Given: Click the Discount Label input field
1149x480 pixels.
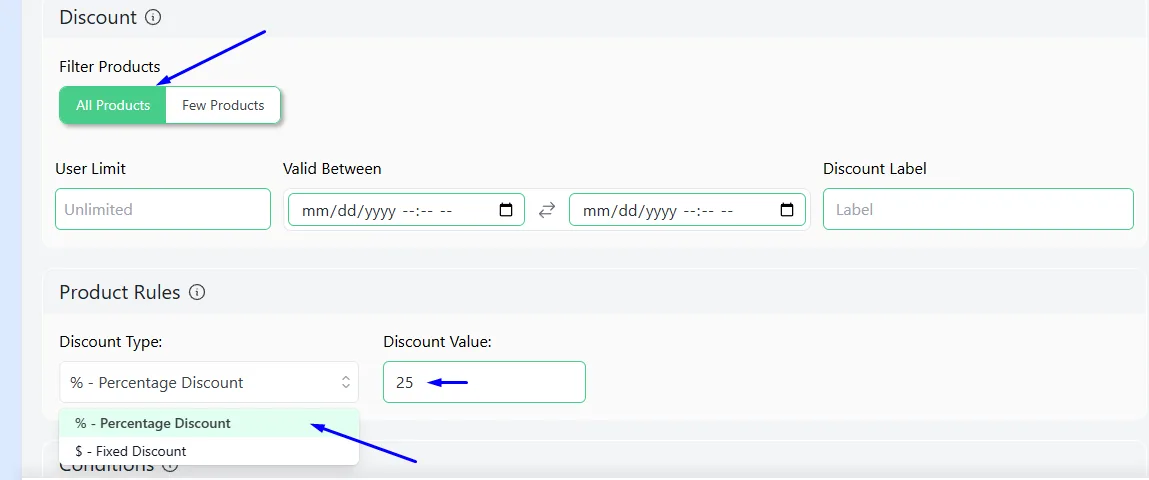Looking at the screenshot, I should click(x=978, y=210).
